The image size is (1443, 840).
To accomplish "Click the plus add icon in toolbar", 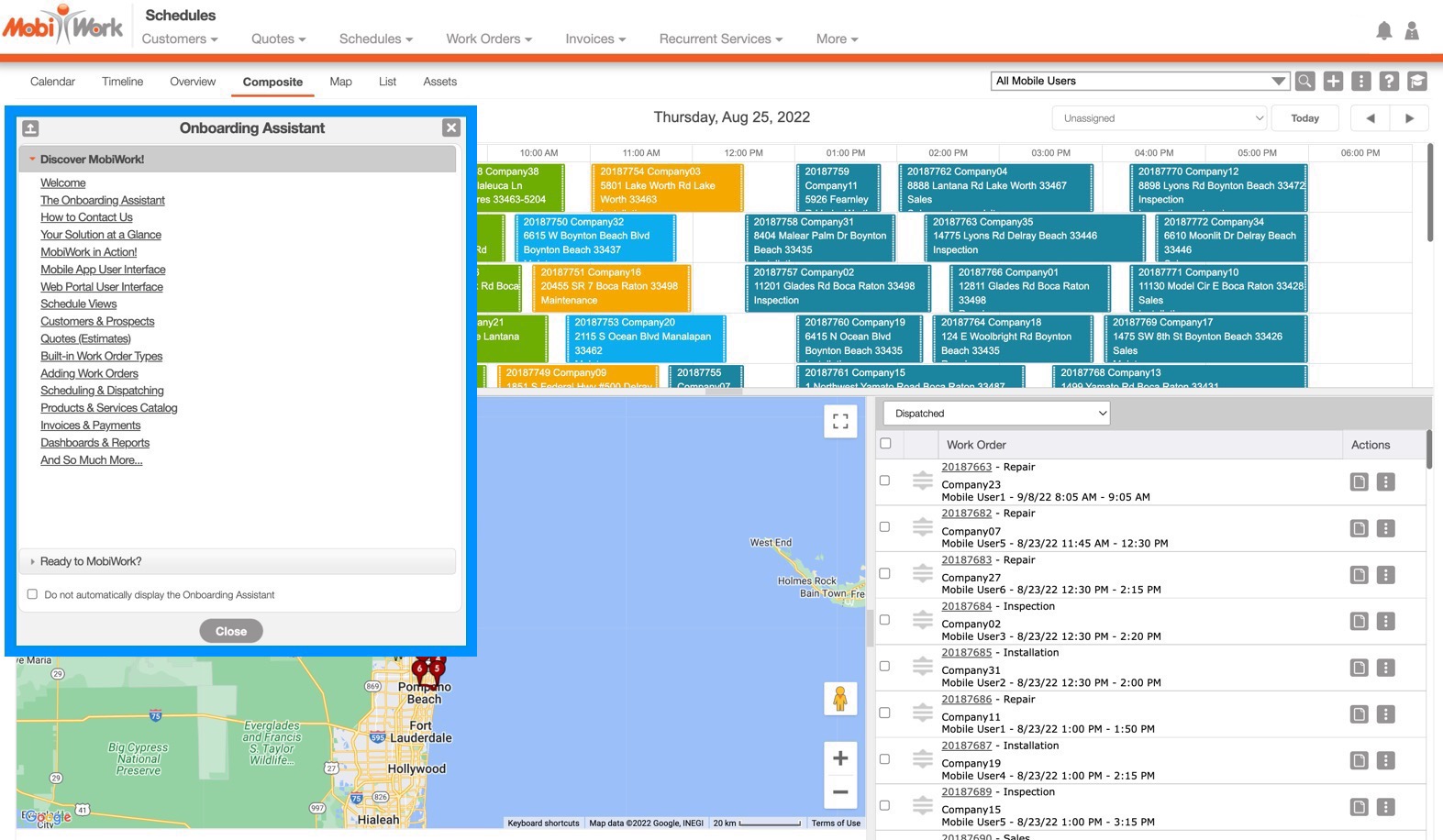I will (1333, 82).
